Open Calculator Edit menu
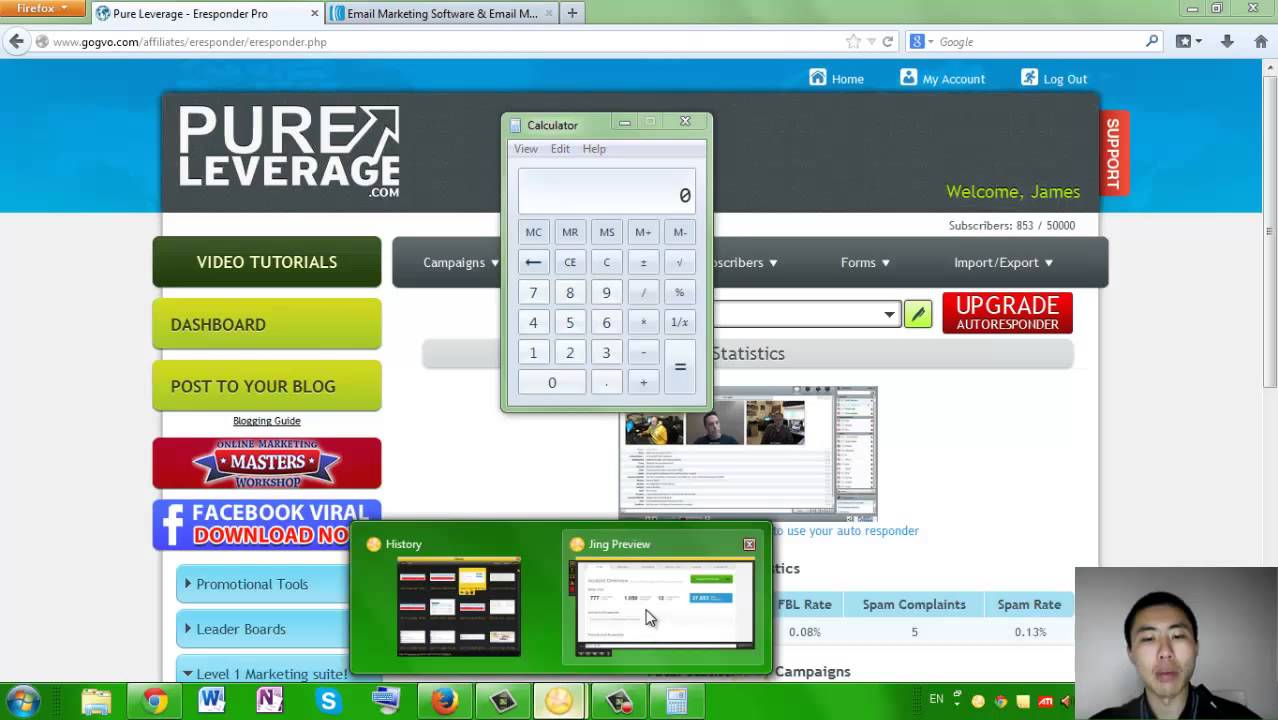This screenshot has height=720, width=1278. 560,149
